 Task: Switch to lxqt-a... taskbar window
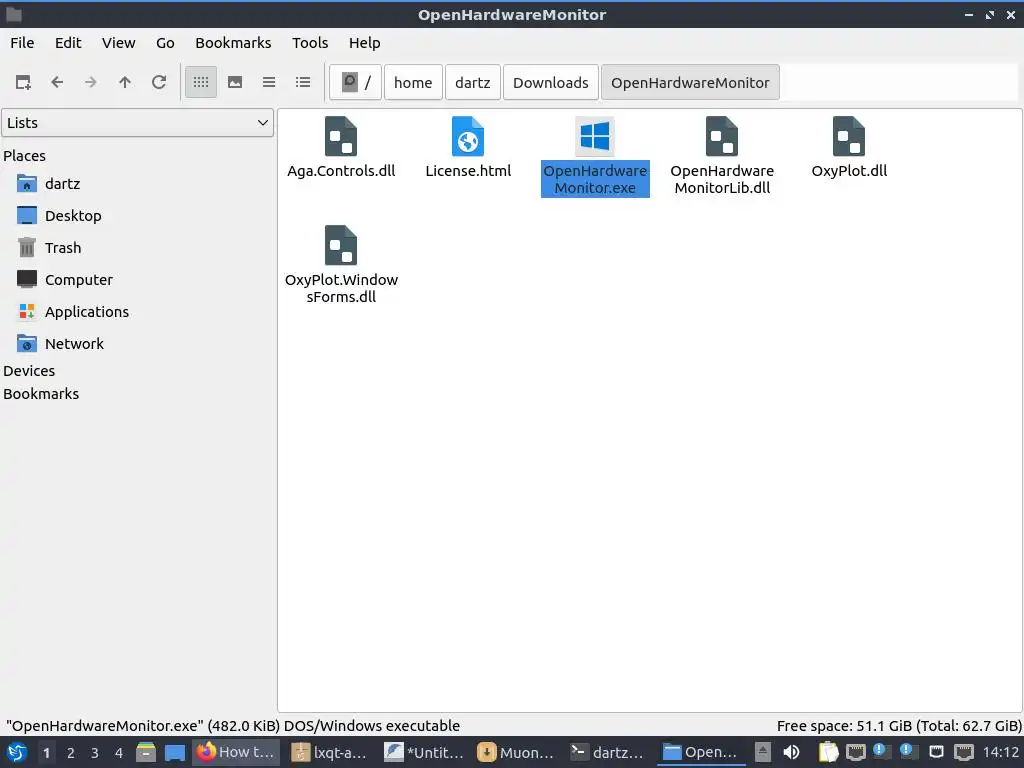click(329, 752)
